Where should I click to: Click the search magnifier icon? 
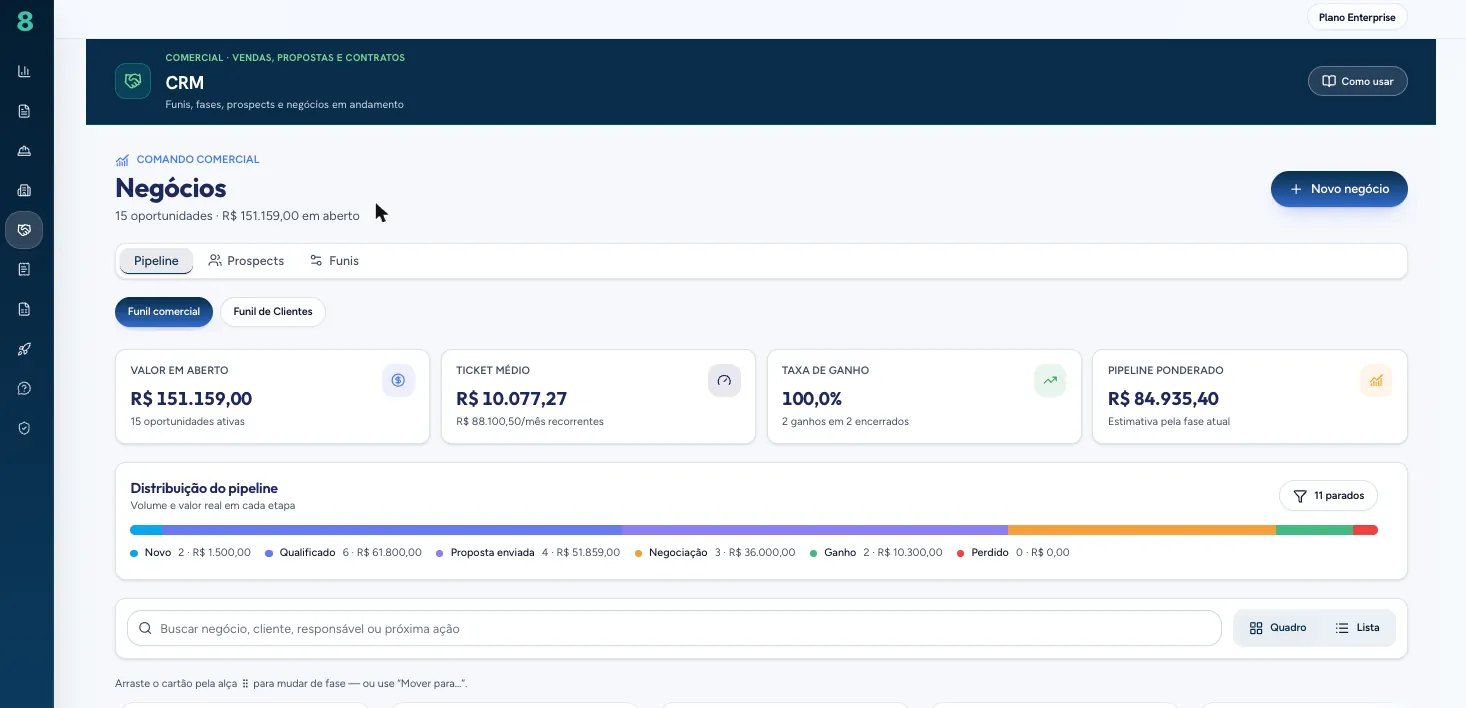pos(146,629)
